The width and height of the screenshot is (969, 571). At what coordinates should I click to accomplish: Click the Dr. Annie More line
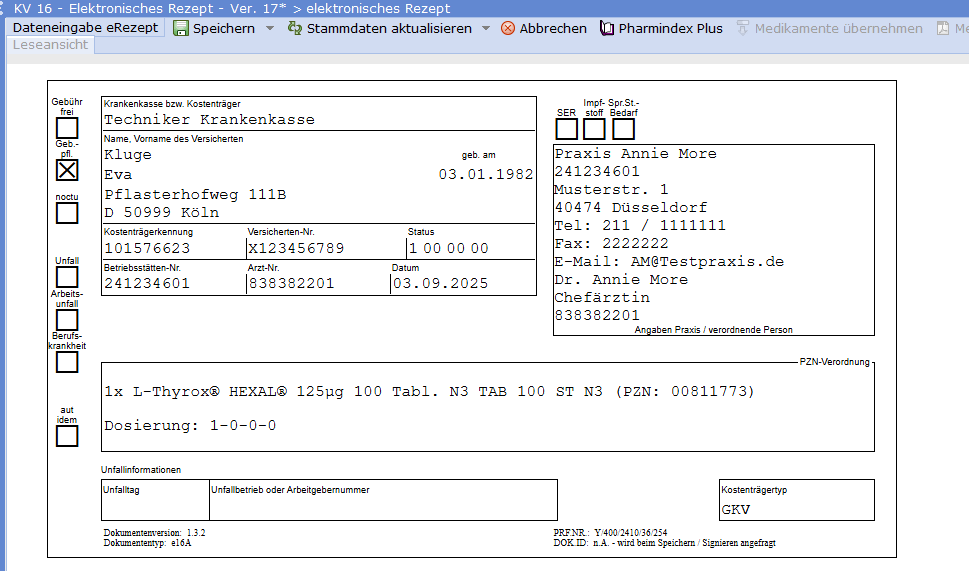click(621, 279)
